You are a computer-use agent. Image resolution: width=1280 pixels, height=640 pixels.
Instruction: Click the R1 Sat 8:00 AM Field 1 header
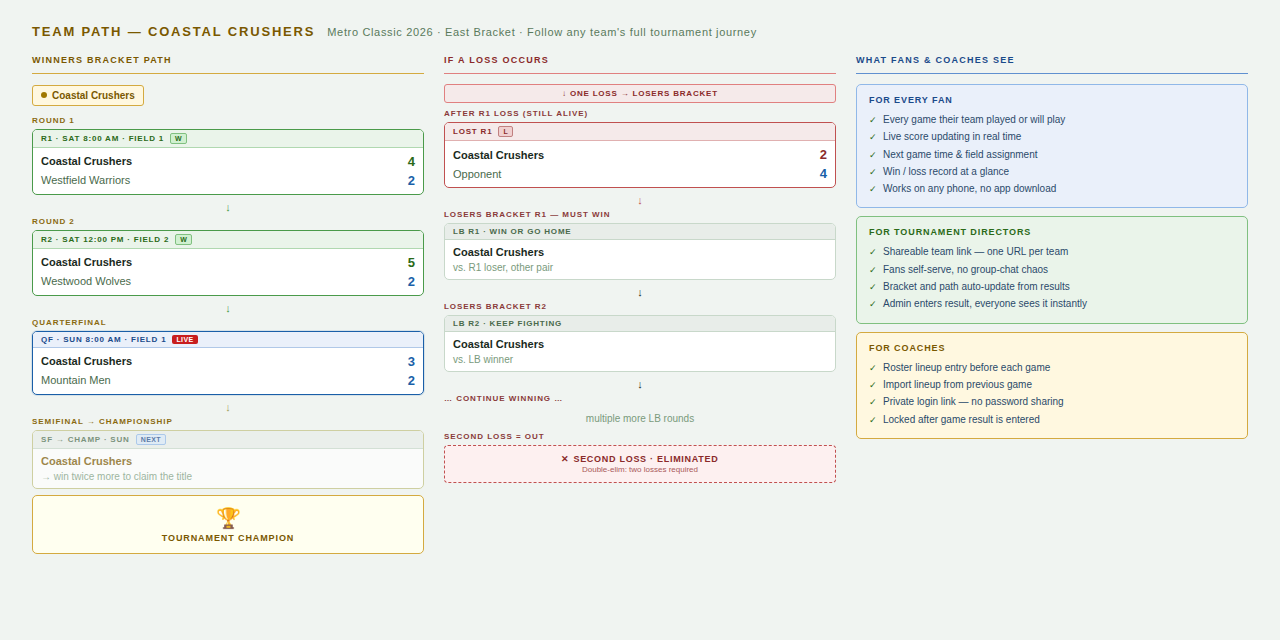[x=228, y=139]
